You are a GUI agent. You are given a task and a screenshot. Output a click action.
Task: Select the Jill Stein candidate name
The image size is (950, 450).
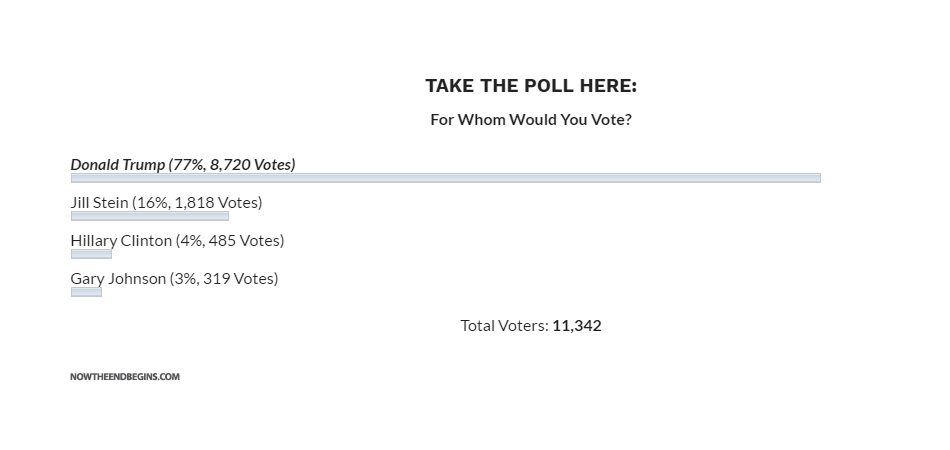(x=99, y=203)
